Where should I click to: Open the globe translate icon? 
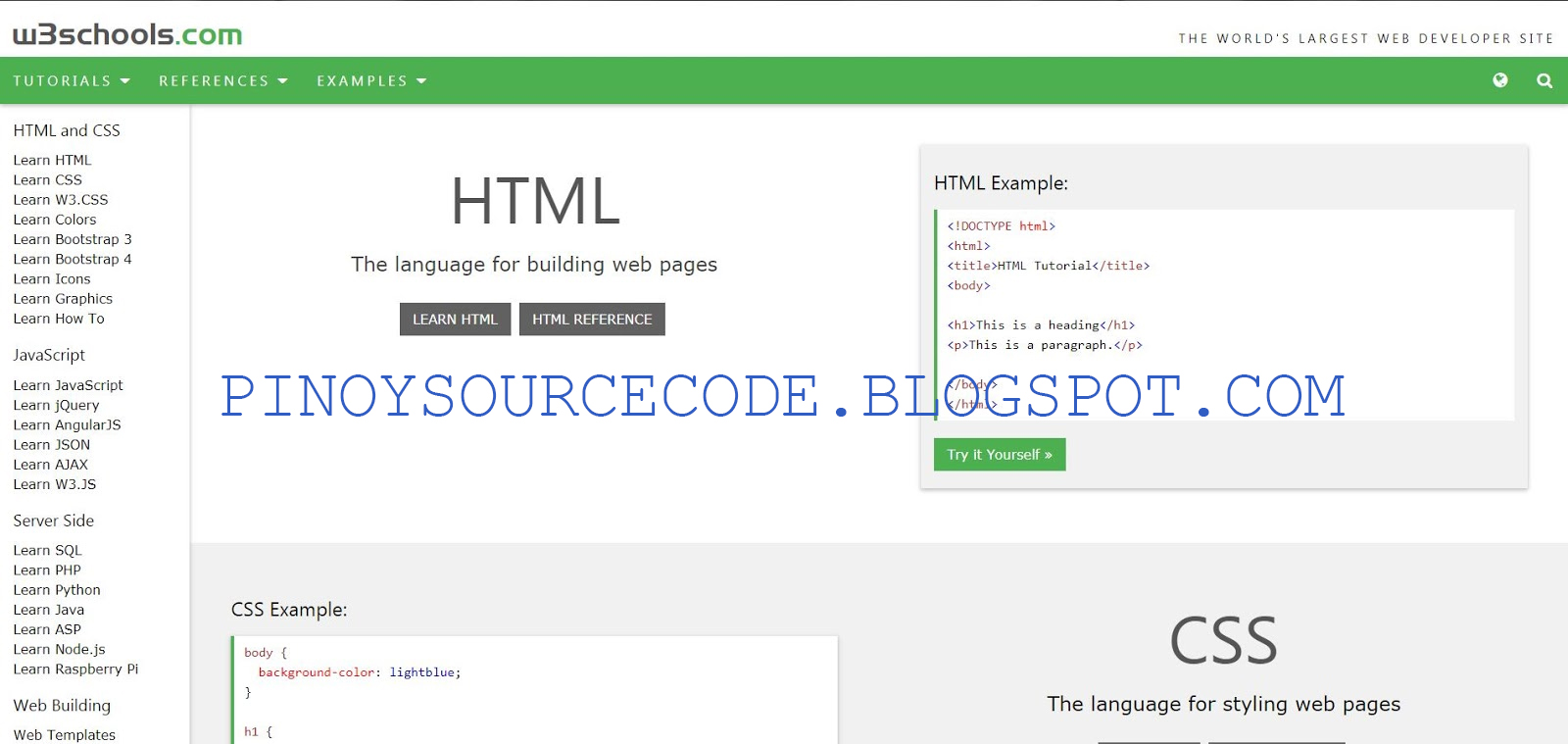point(1500,80)
